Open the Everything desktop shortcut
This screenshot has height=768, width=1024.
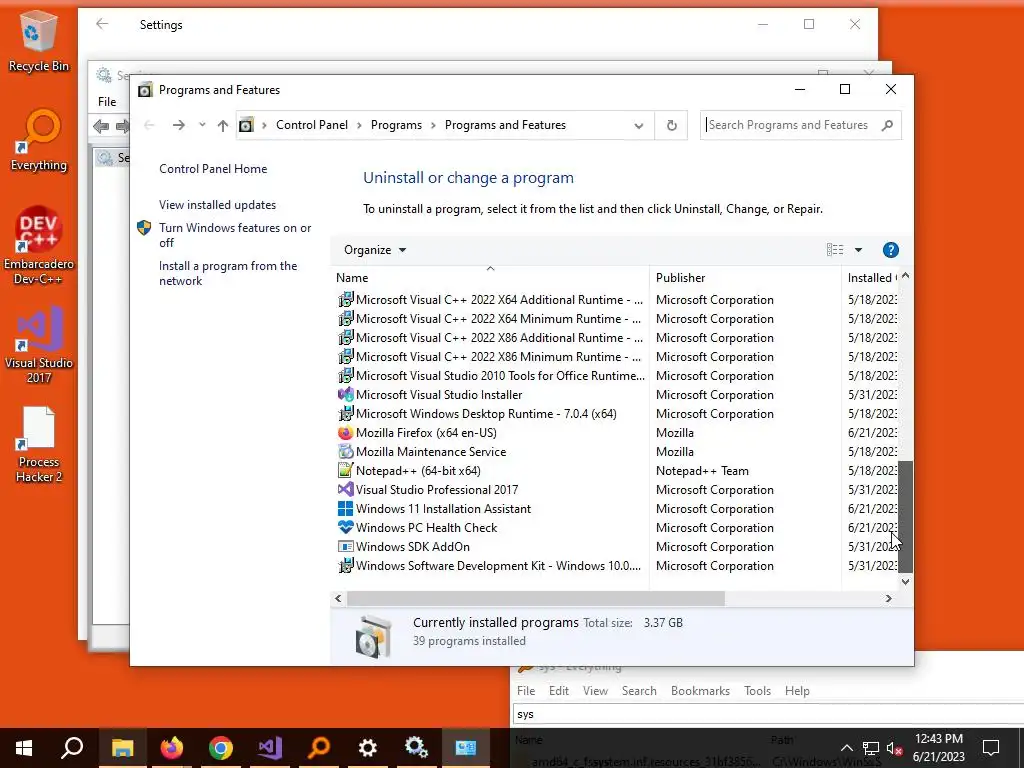coord(38,140)
